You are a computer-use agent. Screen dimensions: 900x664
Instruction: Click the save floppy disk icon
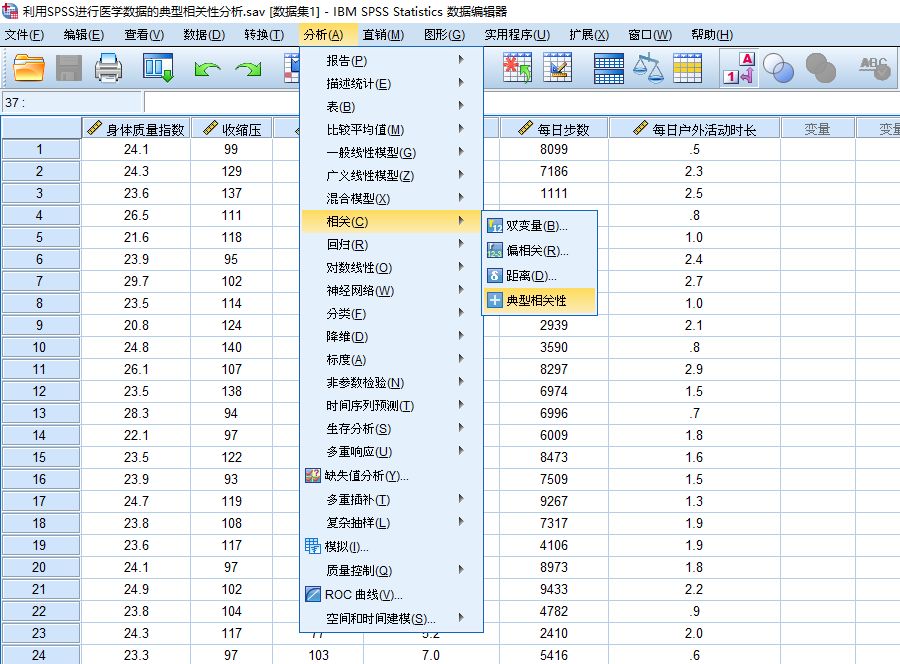click(x=69, y=68)
